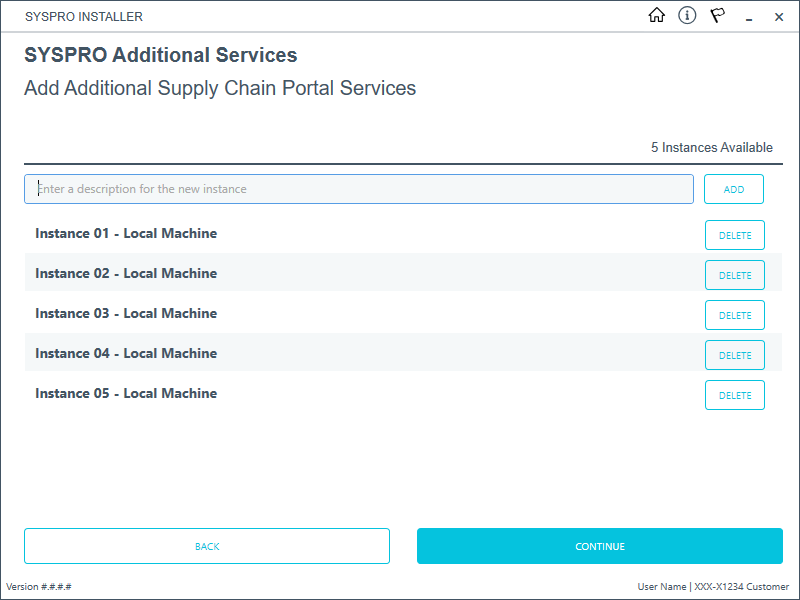This screenshot has height=600, width=800.
Task: Delete Instance 02 - Local Machine
Action: tap(735, 275)
